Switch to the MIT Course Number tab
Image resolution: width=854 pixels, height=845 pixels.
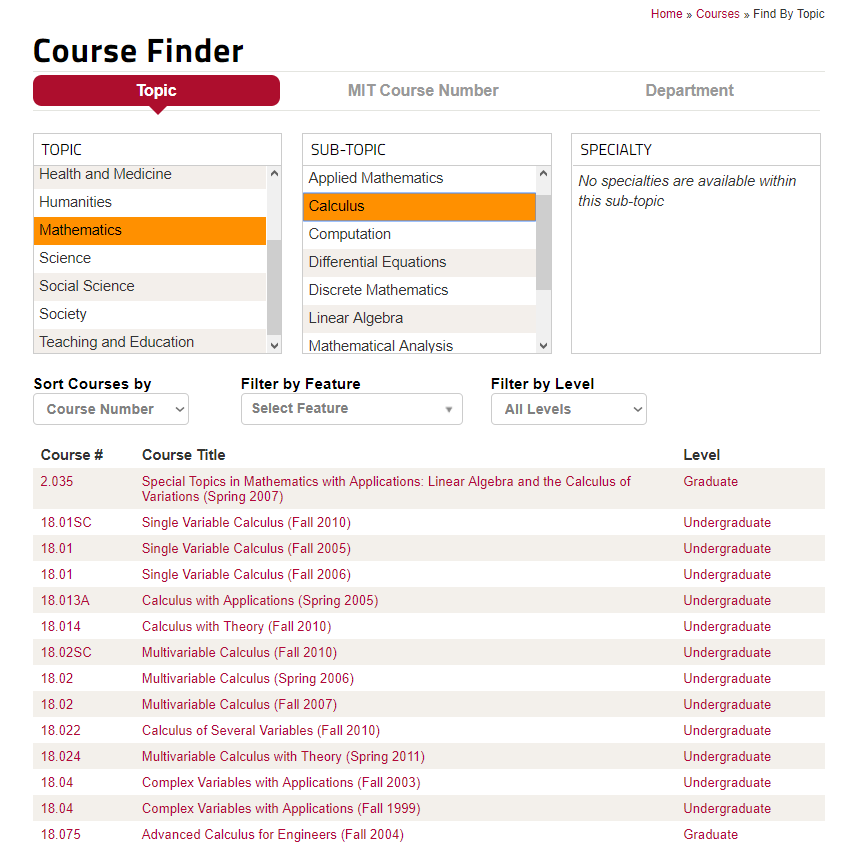tap(423, 90)
